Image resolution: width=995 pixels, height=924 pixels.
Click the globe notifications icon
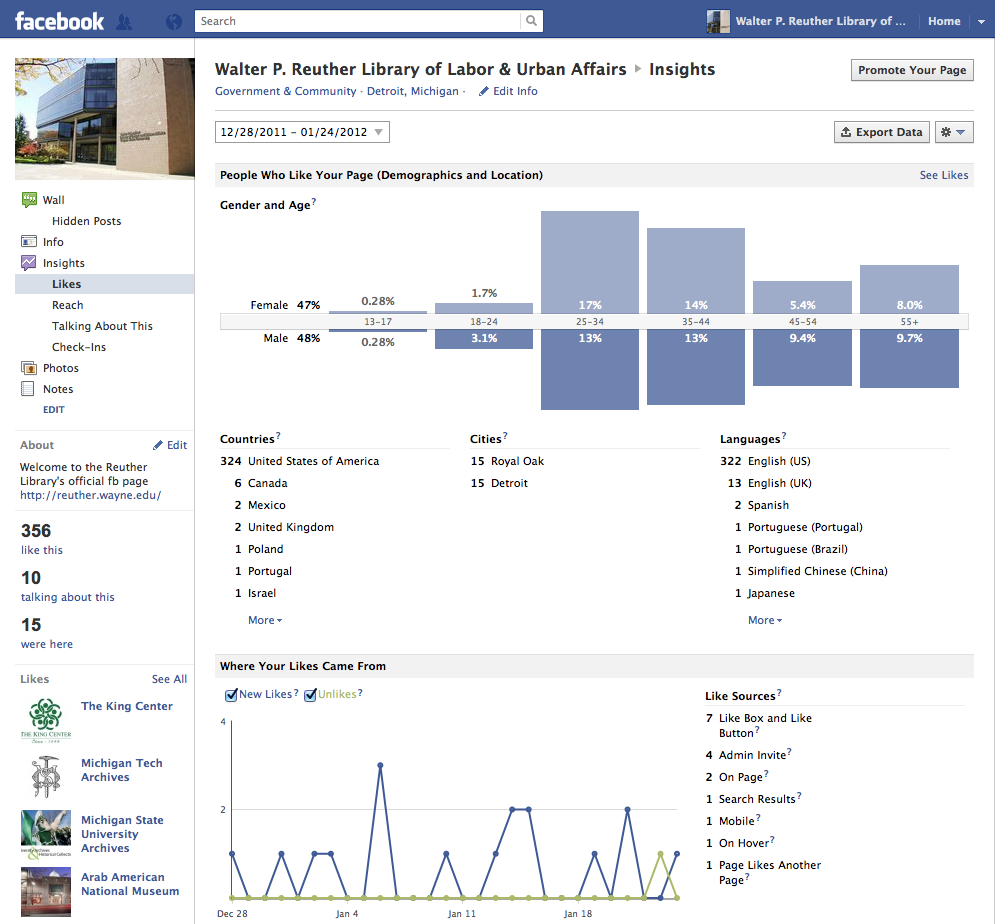[173, 21]
